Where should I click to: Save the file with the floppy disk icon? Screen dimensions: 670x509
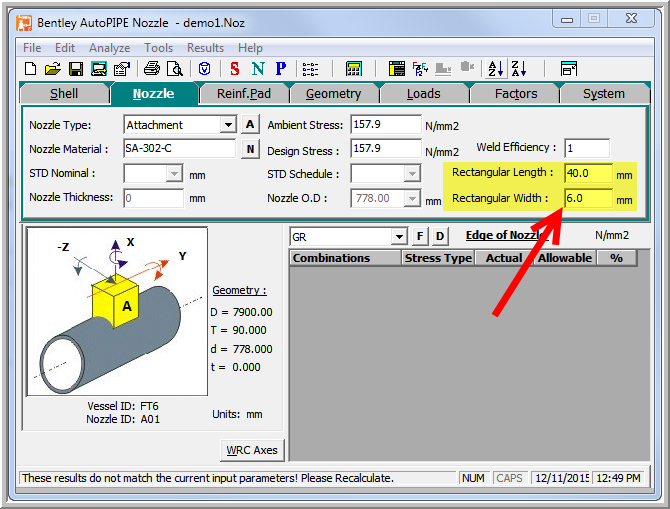tap(76, 68)
